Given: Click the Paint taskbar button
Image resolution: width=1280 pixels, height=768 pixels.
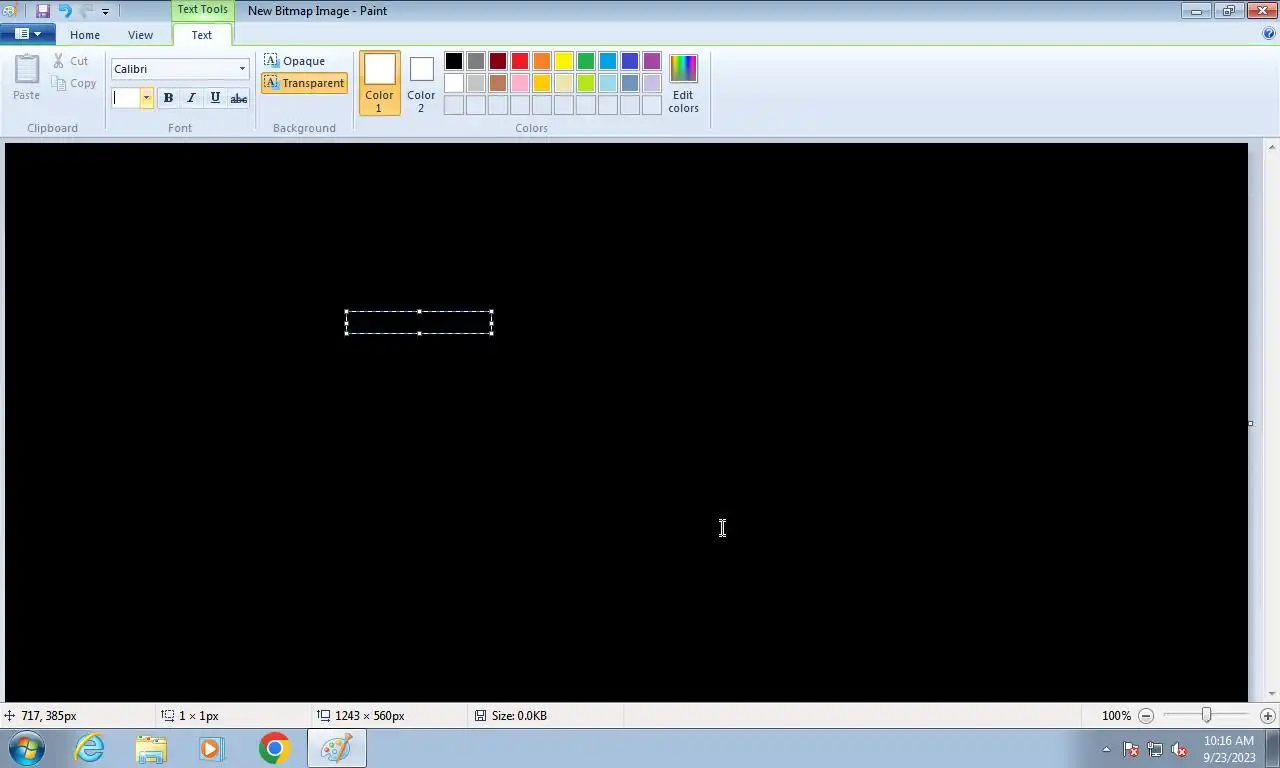Looking at the screenshot, I should [336, 748].
